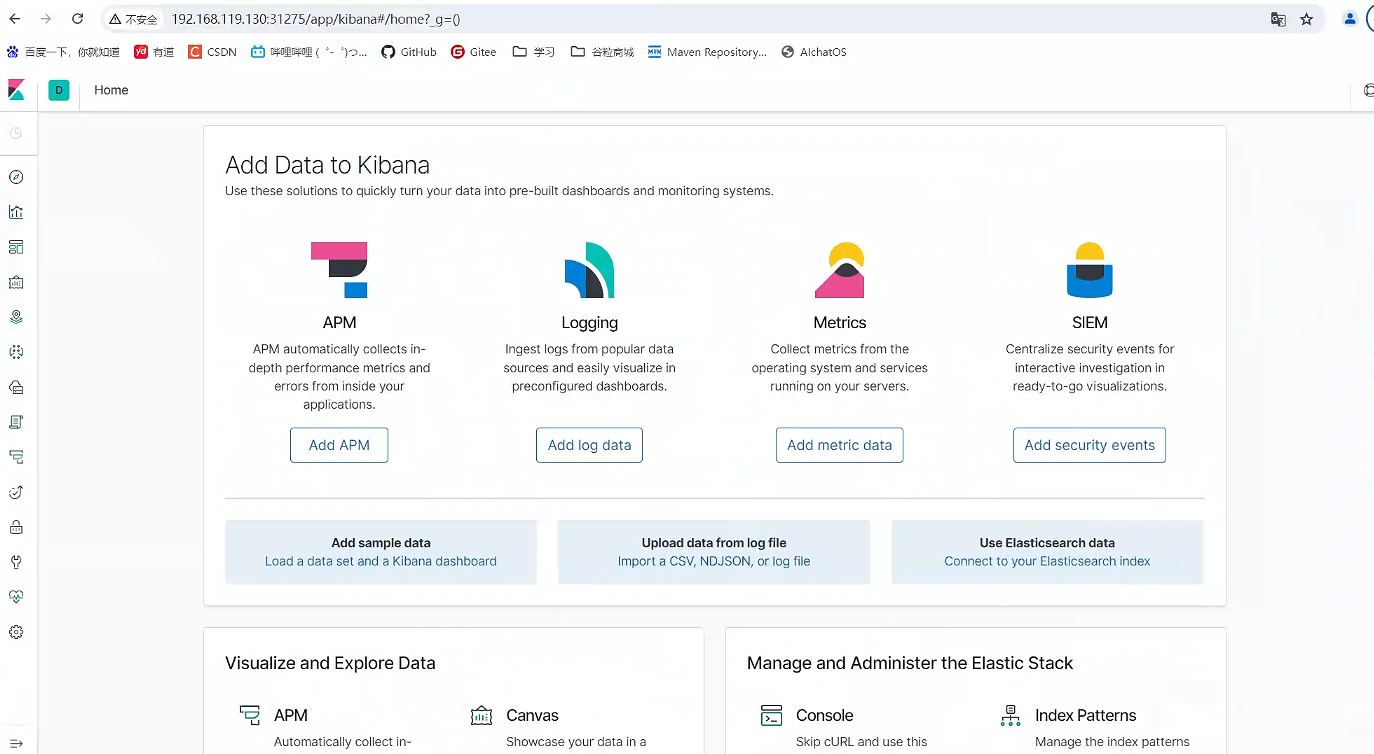Click the Add metric data button
Screen dimensions: 1374x754
(x=839, y=445)
